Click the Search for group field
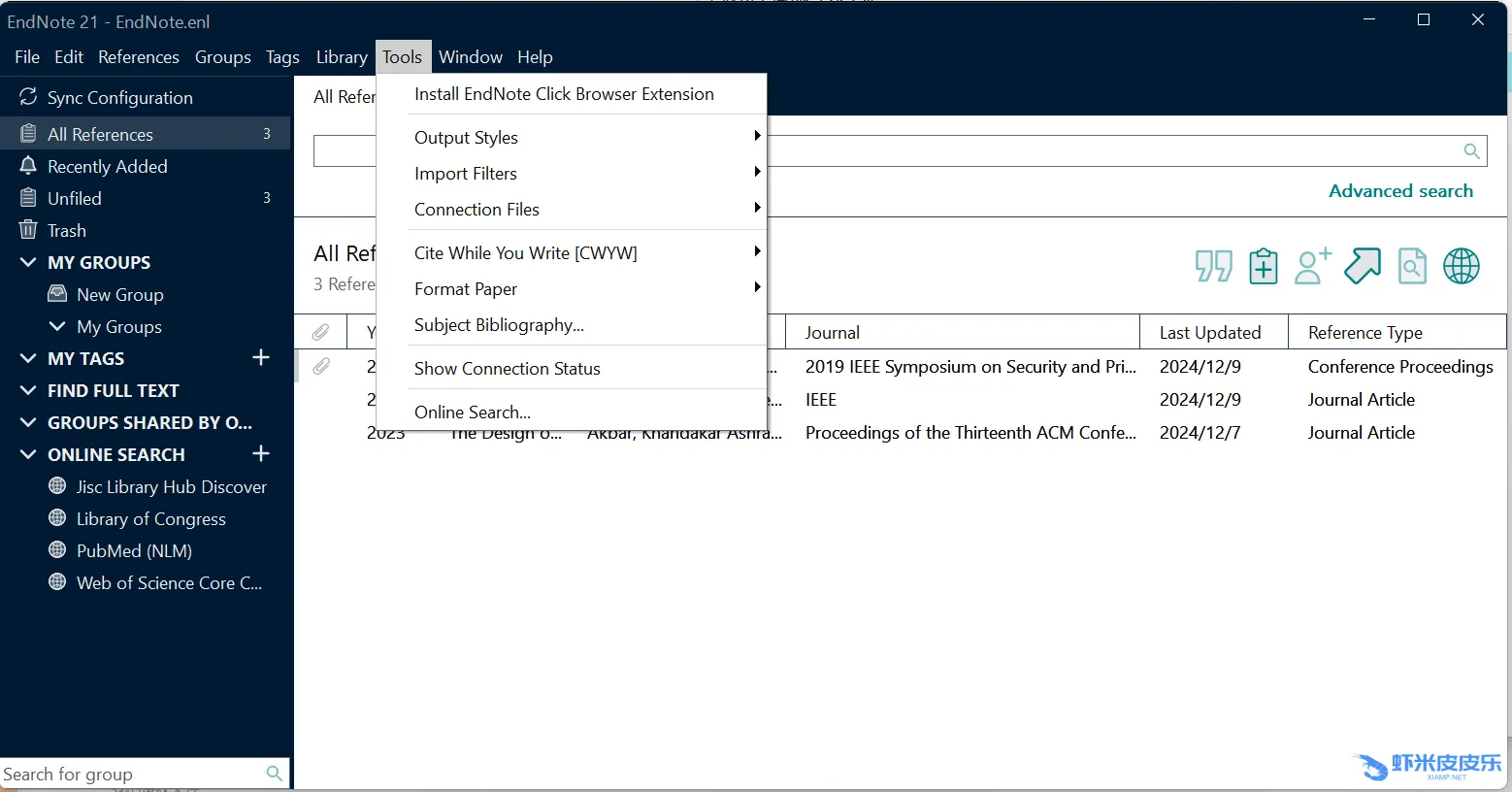Viewport: 1512px width, 792px height. click(131, 774)
